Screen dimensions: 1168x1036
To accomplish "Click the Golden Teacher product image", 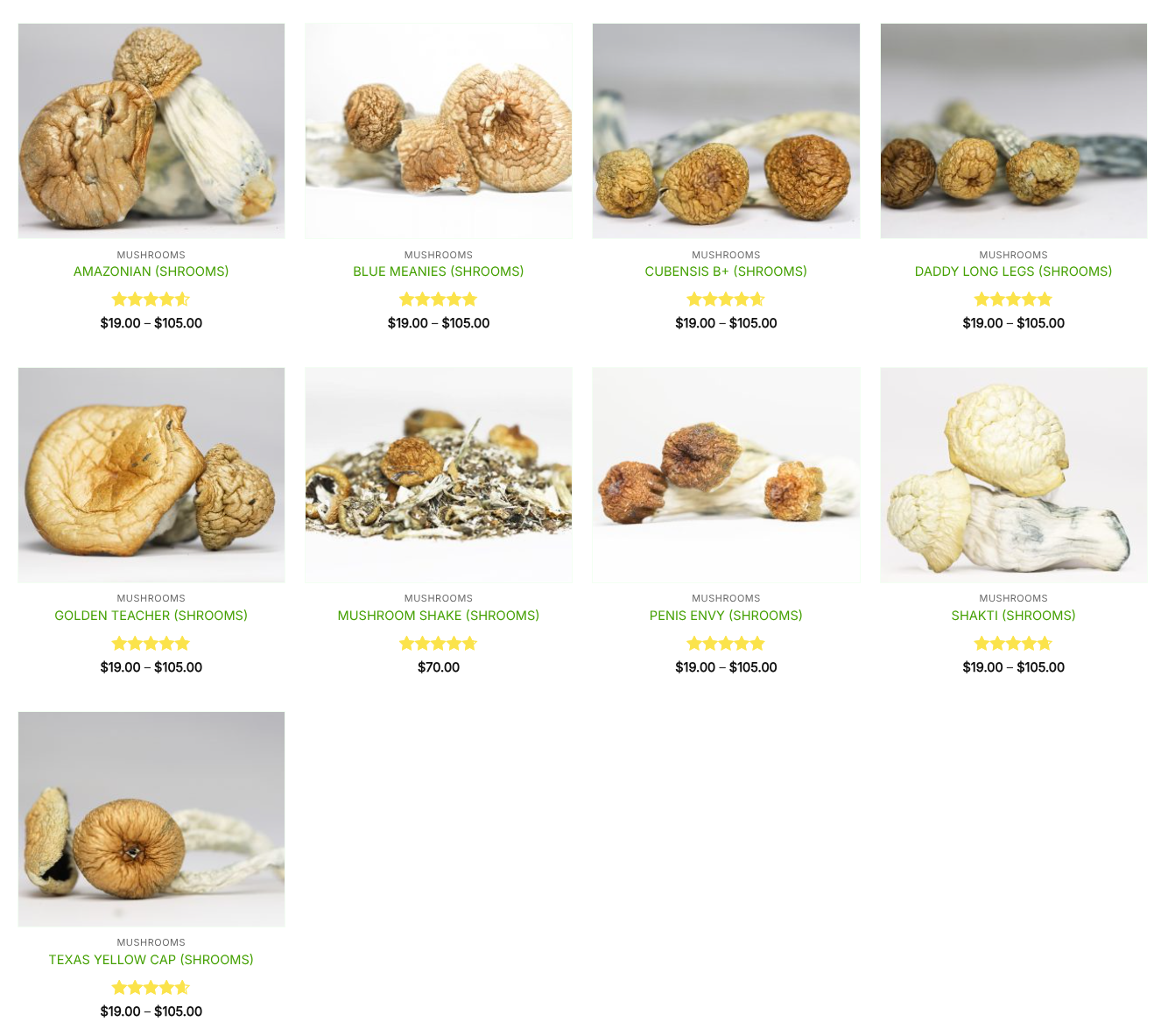I will (x=151, y=475).
